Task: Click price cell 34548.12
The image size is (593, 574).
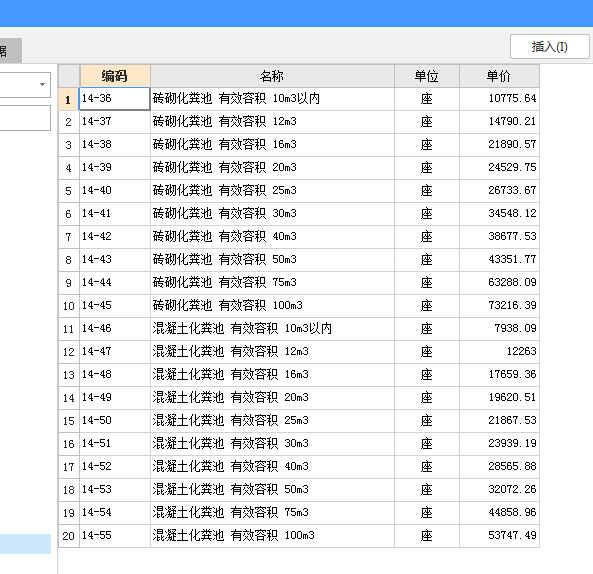Action: pyautogui.click(x=499, y=214)
